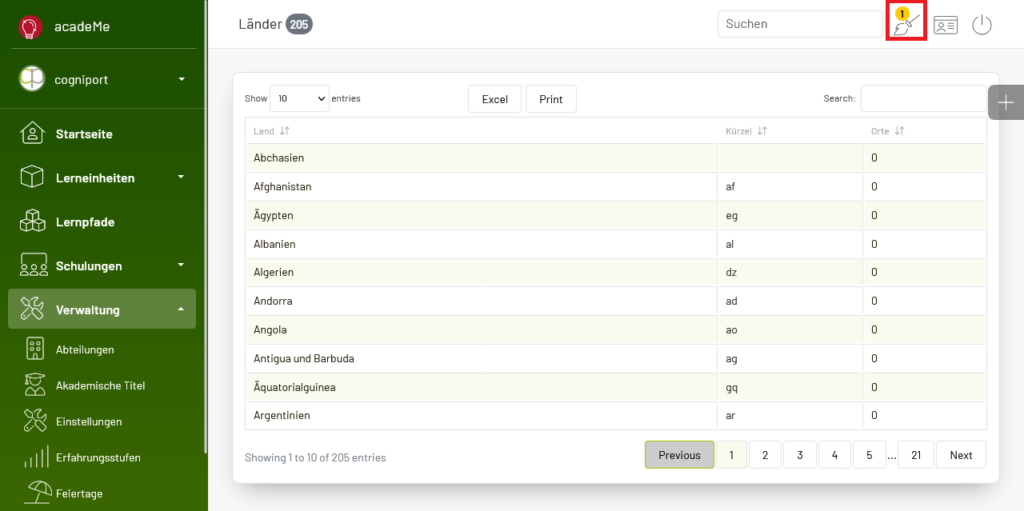
Task: Click the broom cleanup icon with badge
Action: pyautogui.click(x=906, y=24)
